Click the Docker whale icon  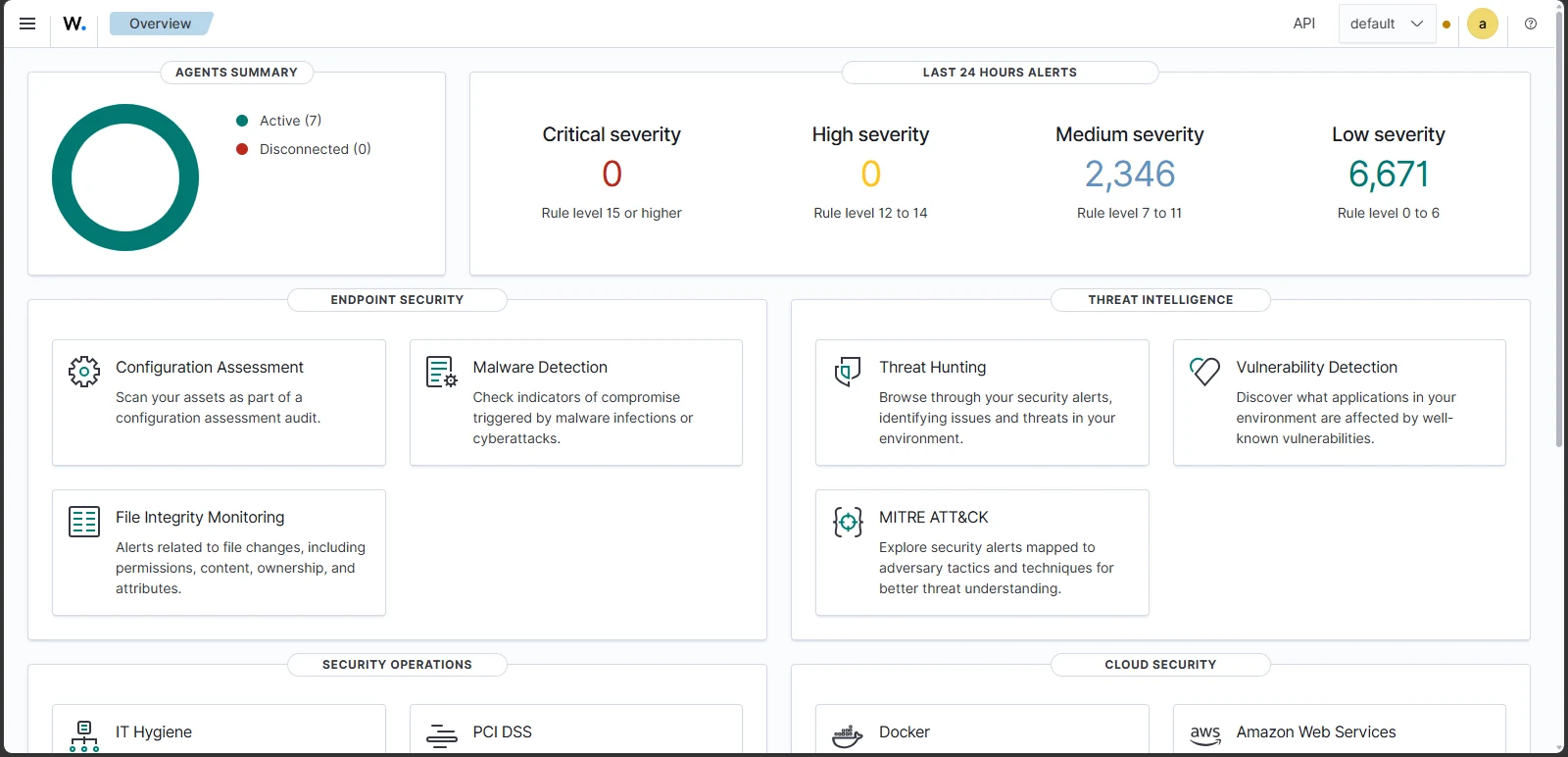coord(848,736)
